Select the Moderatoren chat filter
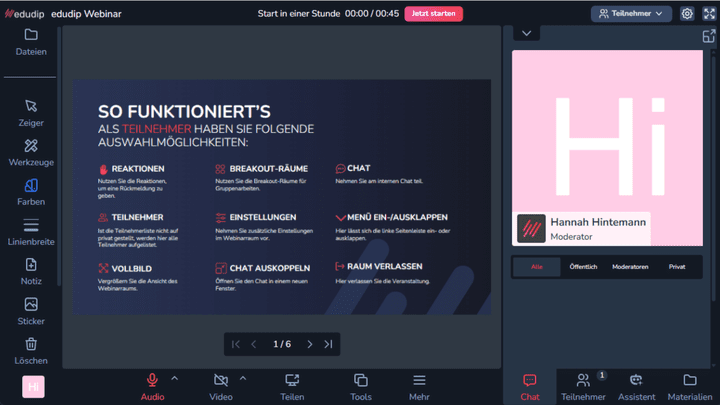Screen dimensions: 720x405 coord(630,267)
